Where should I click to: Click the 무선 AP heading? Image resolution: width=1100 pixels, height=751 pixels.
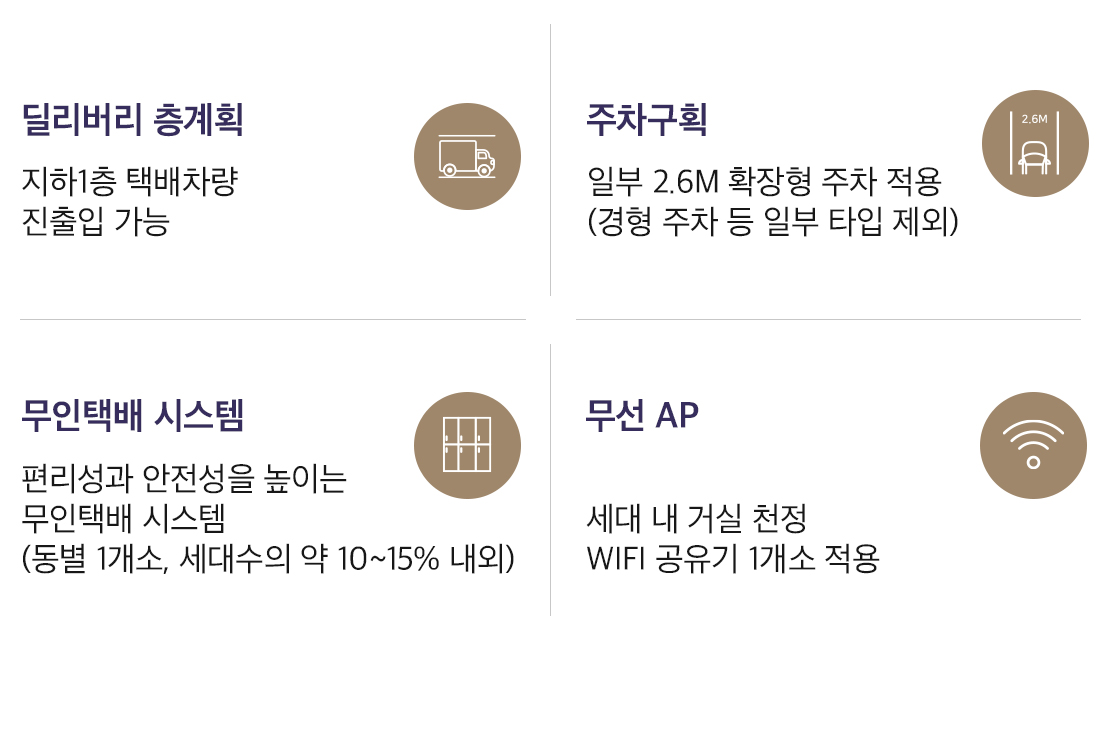(642, 414)
